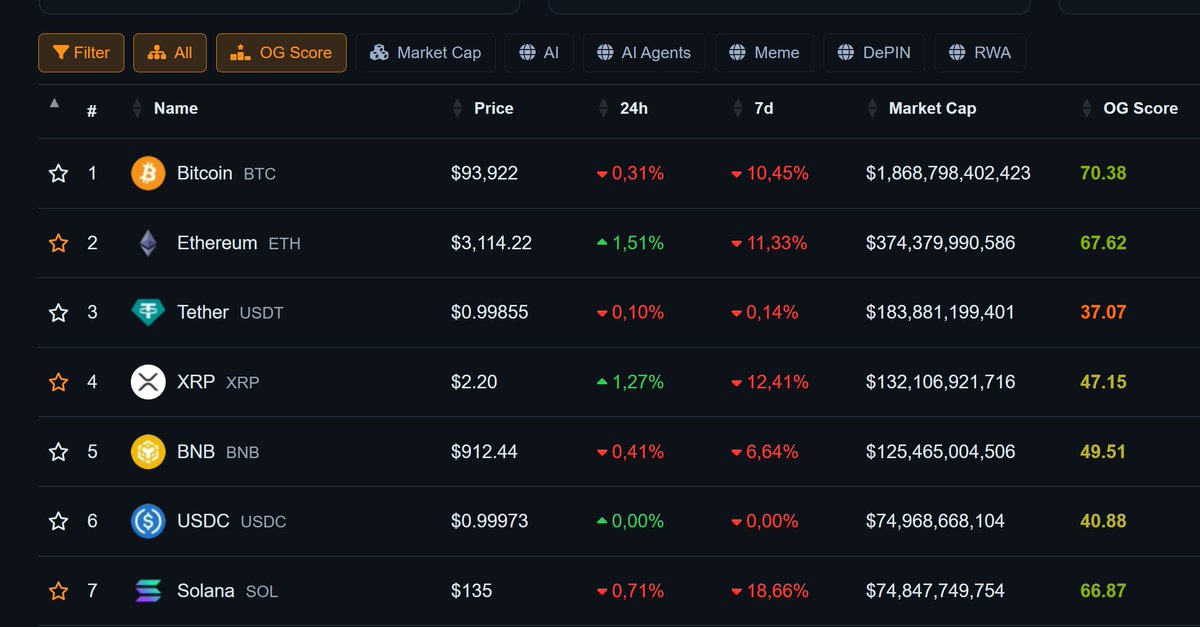The height and width of the screenshot is (627, 1200).
Task: Toggle favorite star for Ethereum
Action: [x=58, y=243]
